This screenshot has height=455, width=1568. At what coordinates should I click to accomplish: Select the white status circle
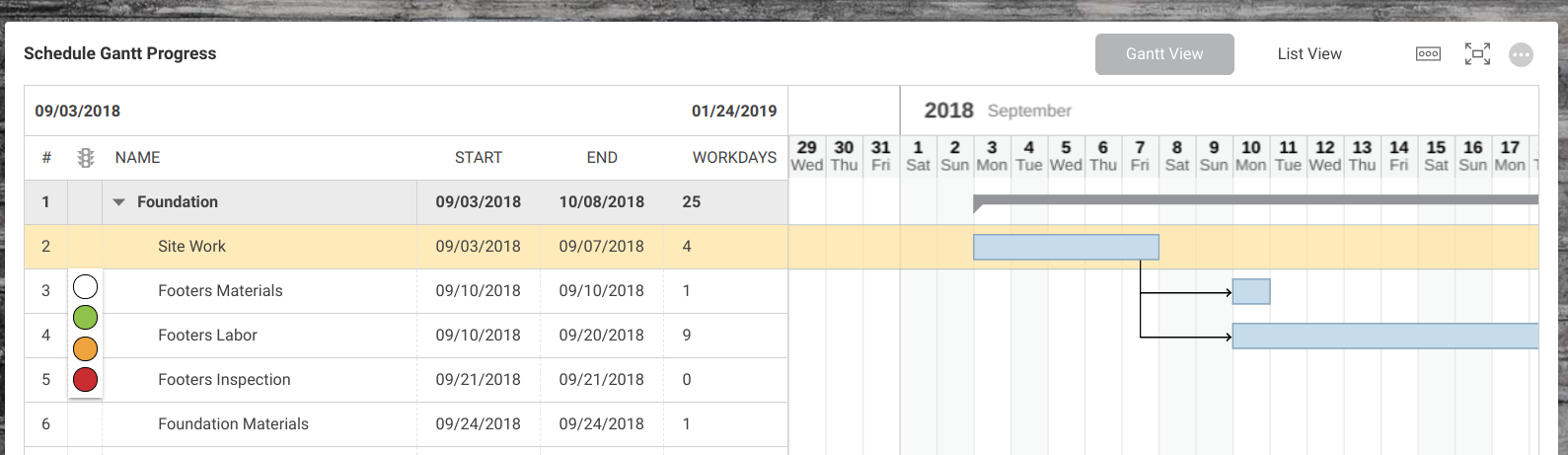point(86,287)
